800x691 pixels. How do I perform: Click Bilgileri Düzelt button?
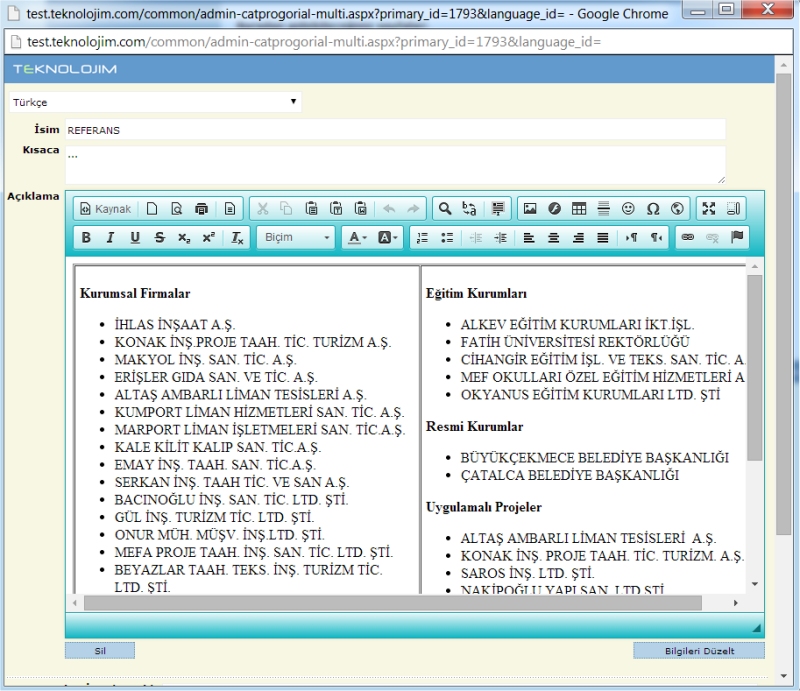pos(699,651)
